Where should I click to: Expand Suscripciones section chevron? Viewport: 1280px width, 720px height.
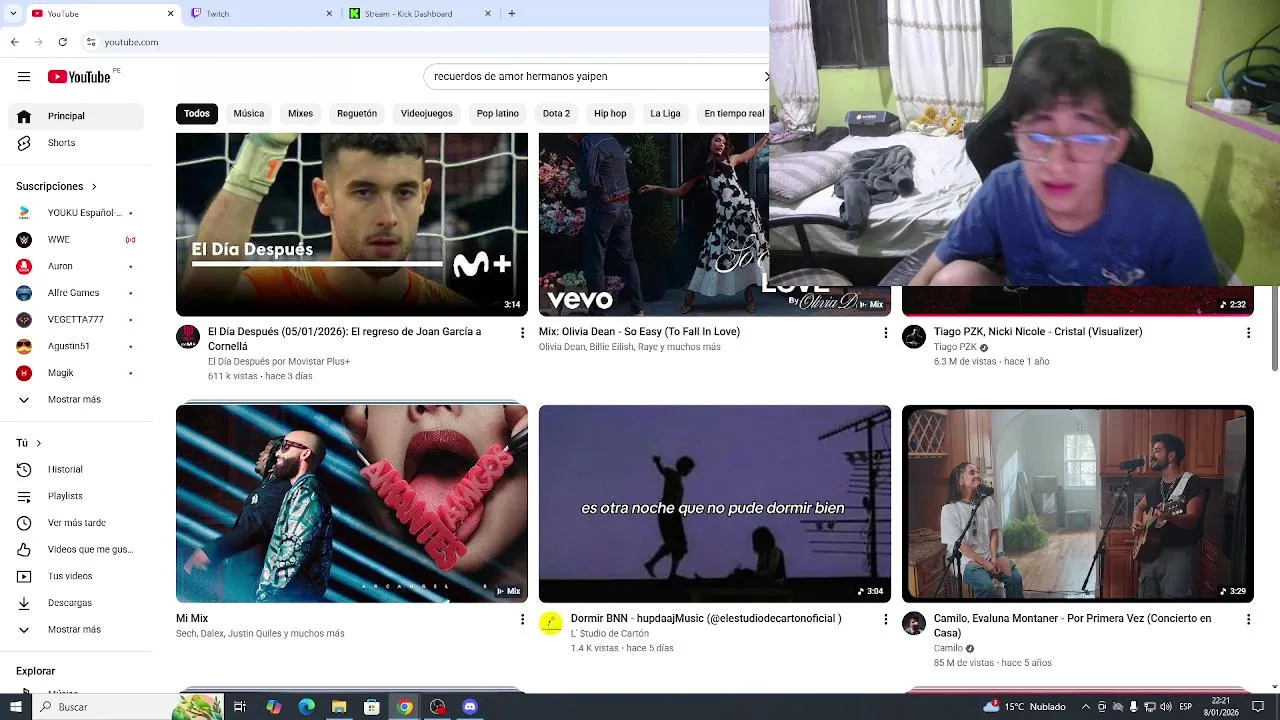pos(94,187)
